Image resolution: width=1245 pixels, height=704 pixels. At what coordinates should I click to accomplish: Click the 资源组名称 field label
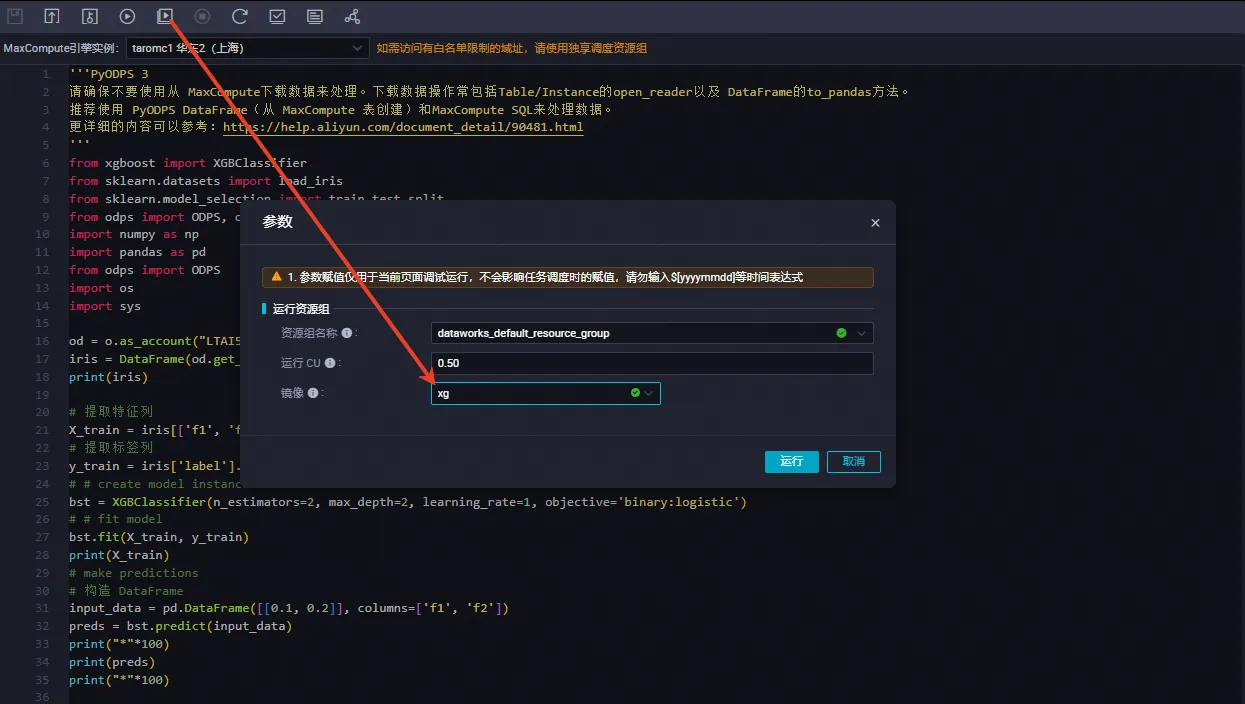309,333
